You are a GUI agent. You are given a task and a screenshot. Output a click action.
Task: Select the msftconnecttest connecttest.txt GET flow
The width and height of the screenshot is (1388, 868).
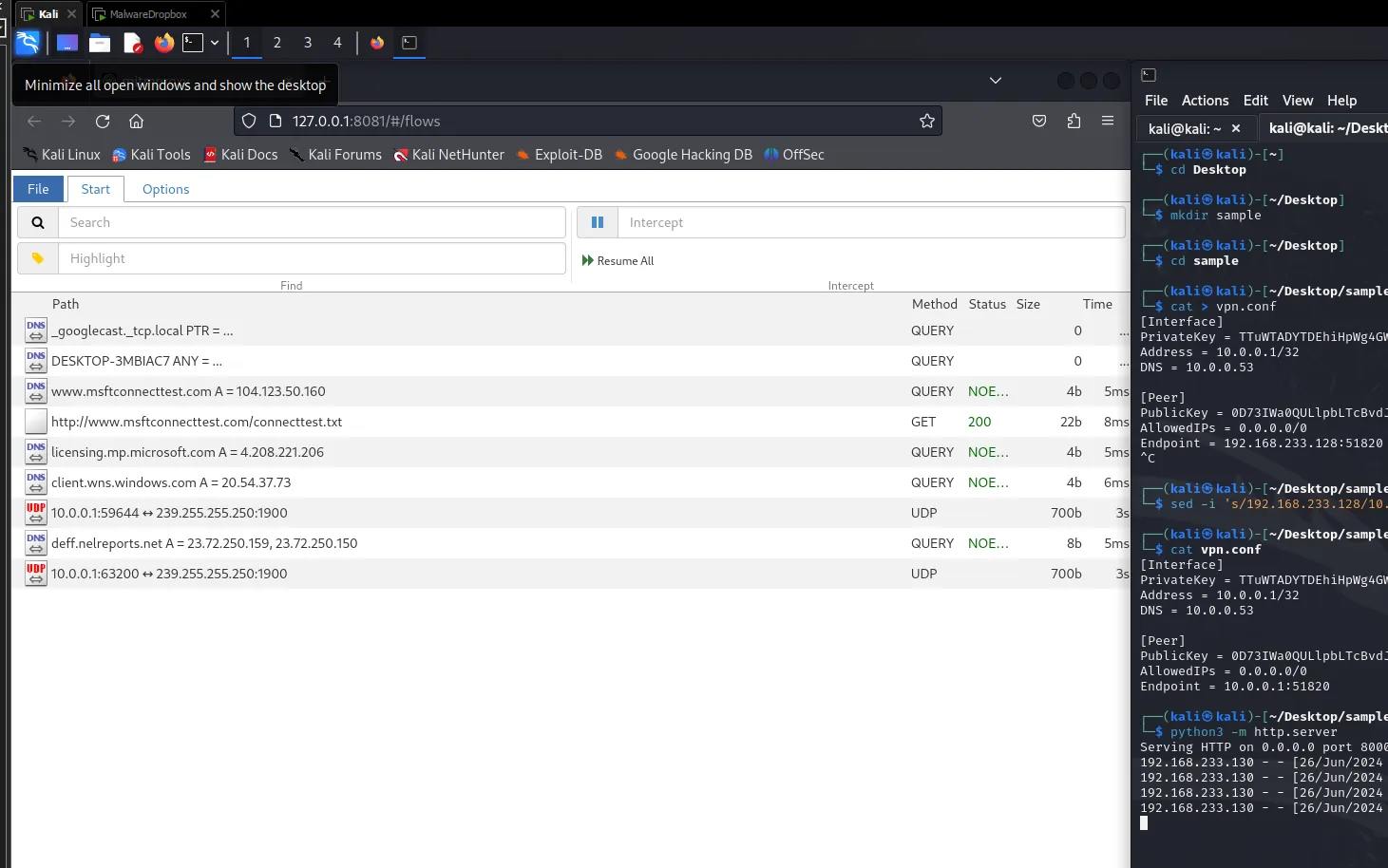point(197,422)
